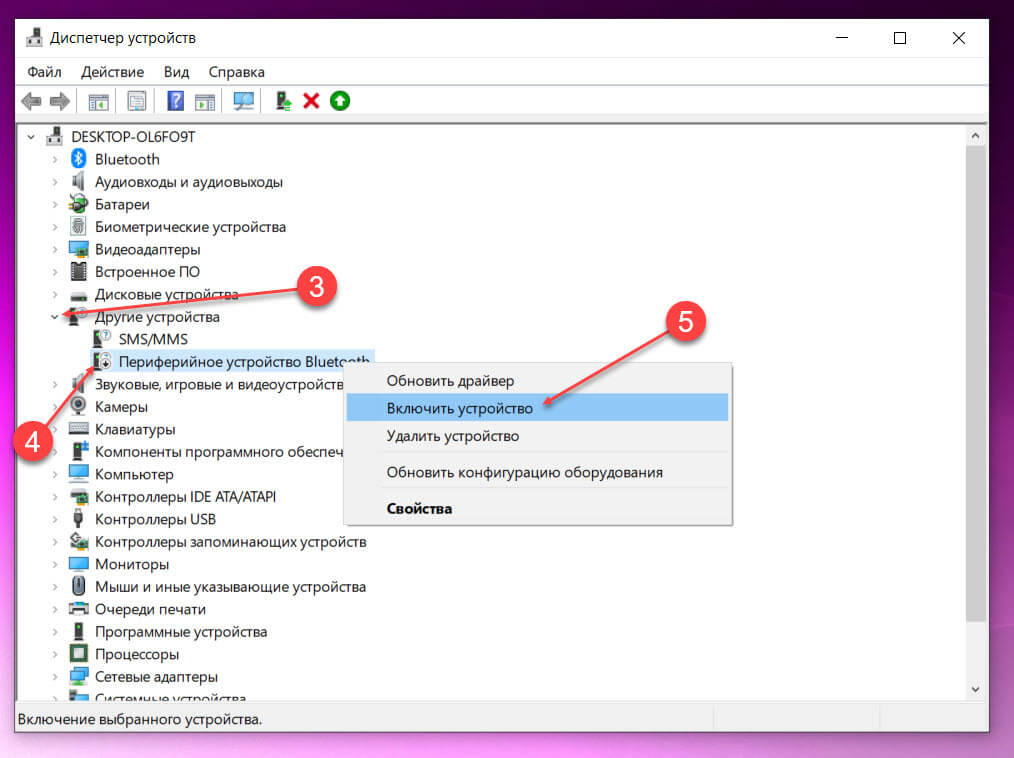Expand the Контроллеры USB category
Screen dimensions: 1014x758
[55, 519]
